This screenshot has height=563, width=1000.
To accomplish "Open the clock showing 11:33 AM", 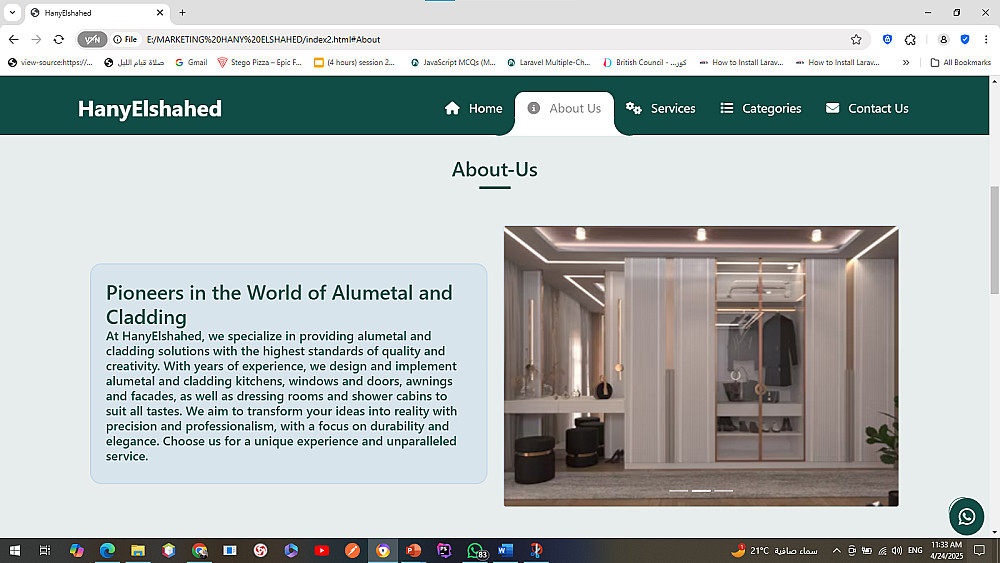I will click(x=946, y=550).
